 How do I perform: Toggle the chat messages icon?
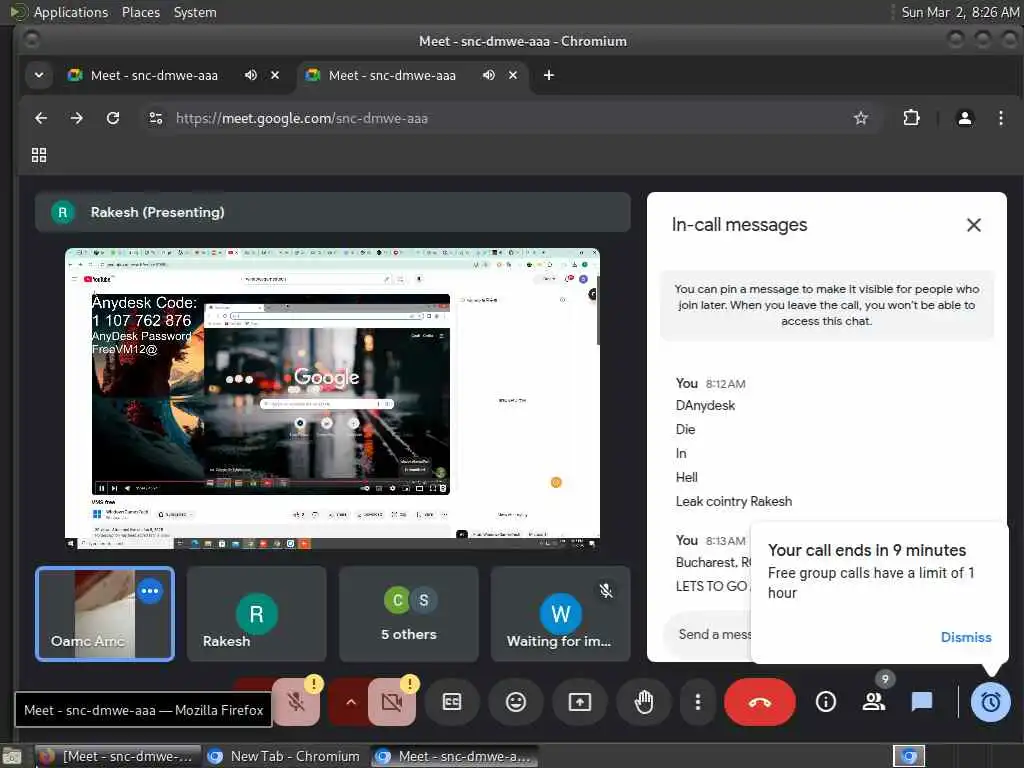[x=921, y=702]
